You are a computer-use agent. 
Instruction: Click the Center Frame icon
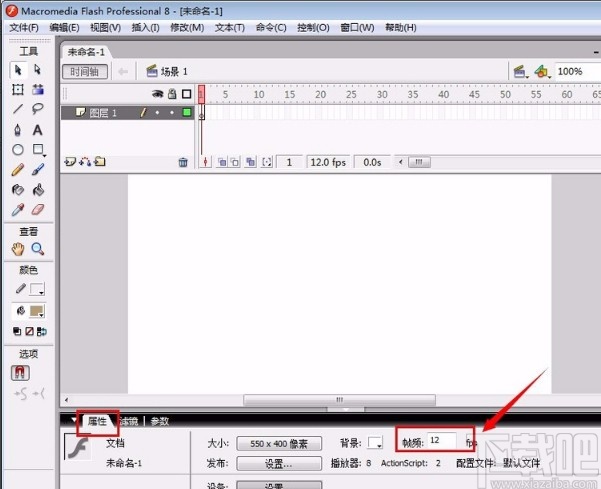coord(205,162)
